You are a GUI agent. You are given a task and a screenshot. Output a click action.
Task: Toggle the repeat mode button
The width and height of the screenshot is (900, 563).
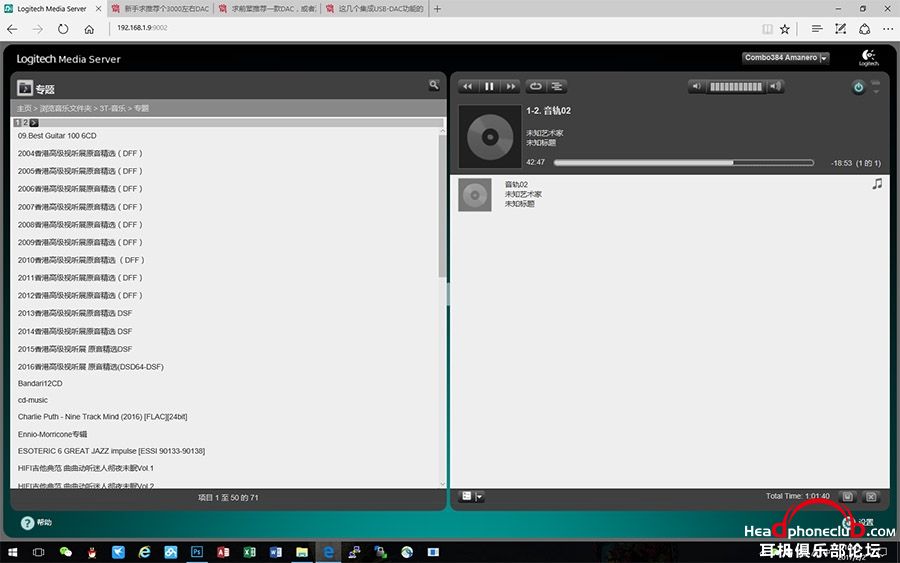(x=536, y=87)
